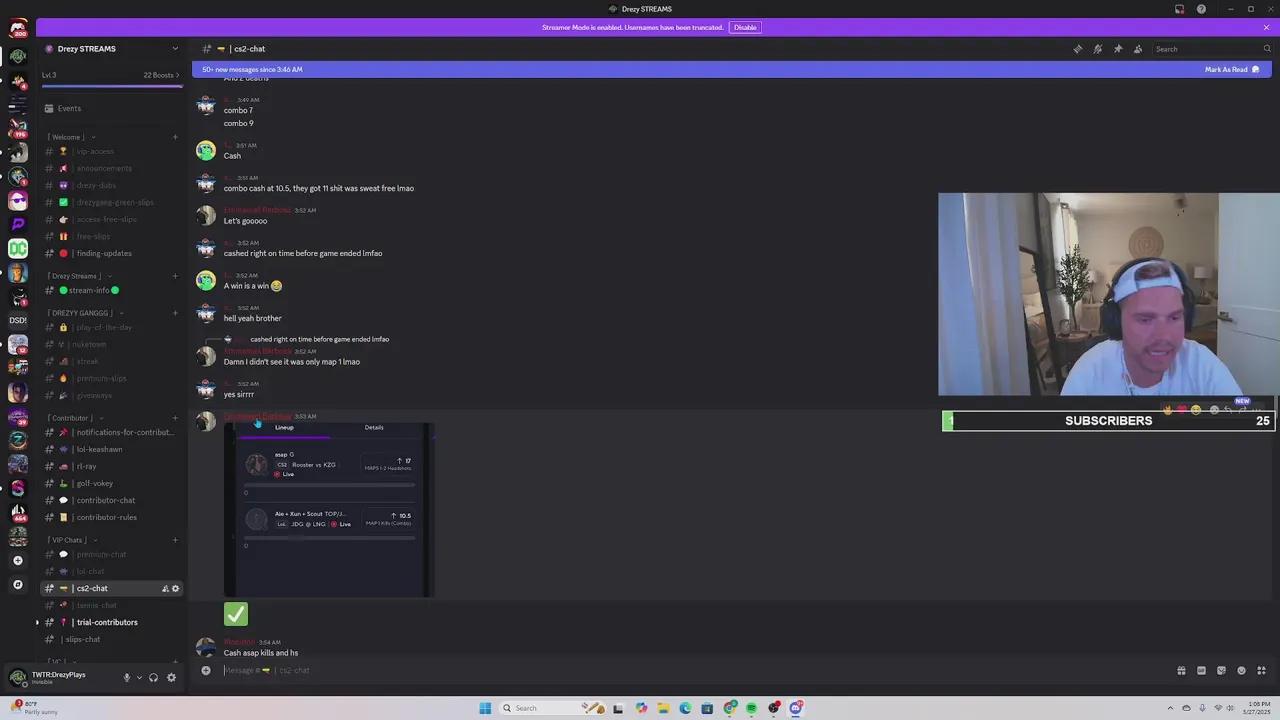
Task: Jump to 50+ new messages since 3:46 AM
Action: coord(252,69)
